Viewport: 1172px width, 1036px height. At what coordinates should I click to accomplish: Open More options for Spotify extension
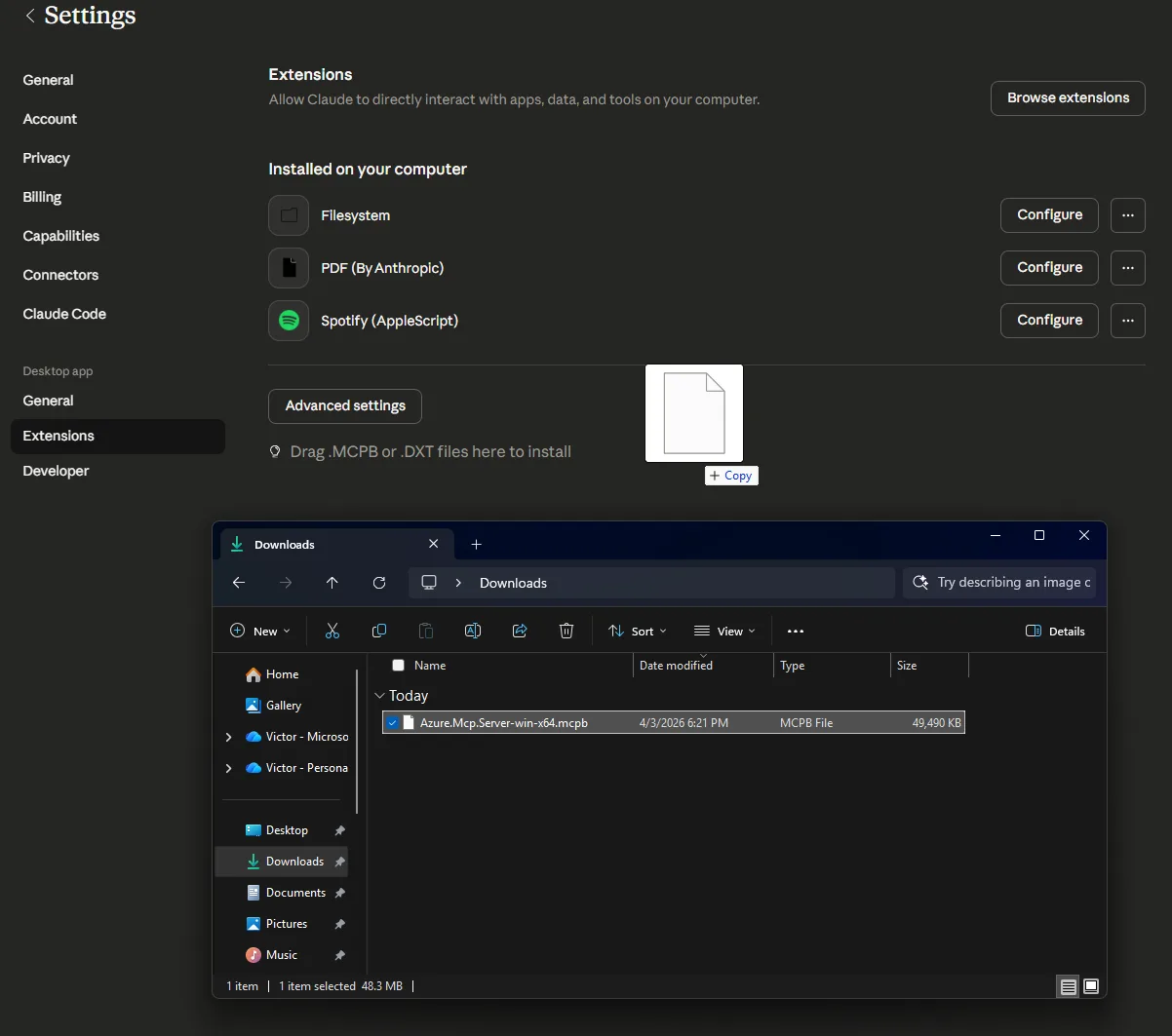[1128, 320]
